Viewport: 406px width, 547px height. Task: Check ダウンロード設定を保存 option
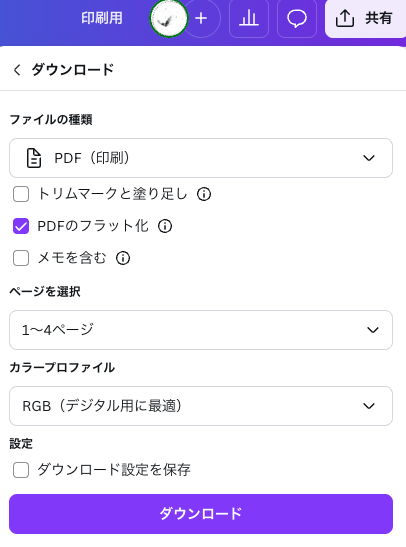coord(21,470)
